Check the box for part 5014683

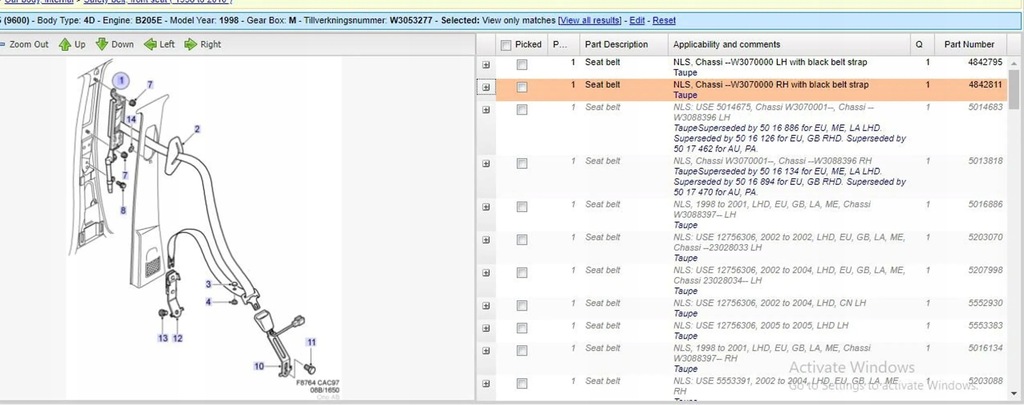(x=522, y=110)
